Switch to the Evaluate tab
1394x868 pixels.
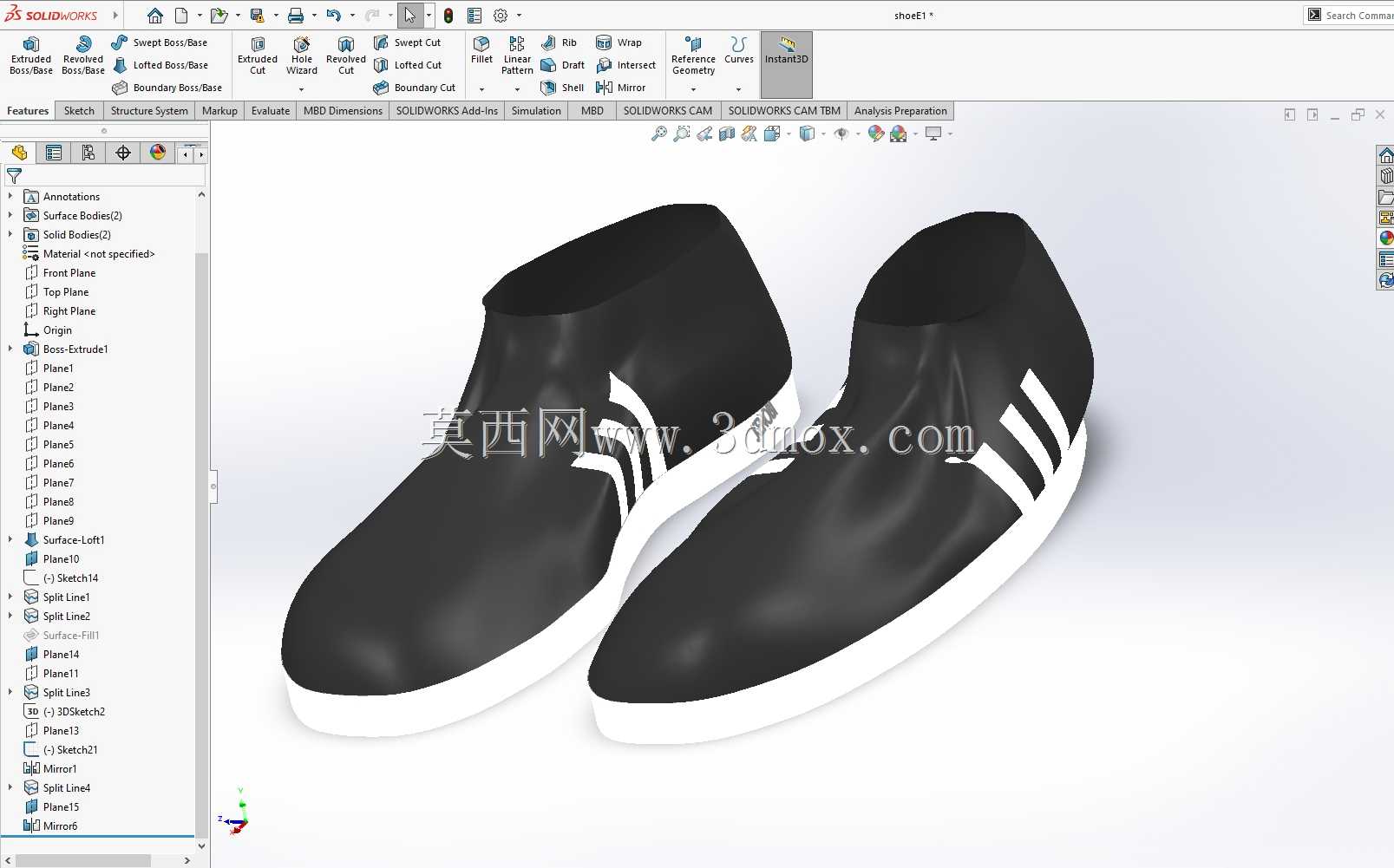point(271,111)
